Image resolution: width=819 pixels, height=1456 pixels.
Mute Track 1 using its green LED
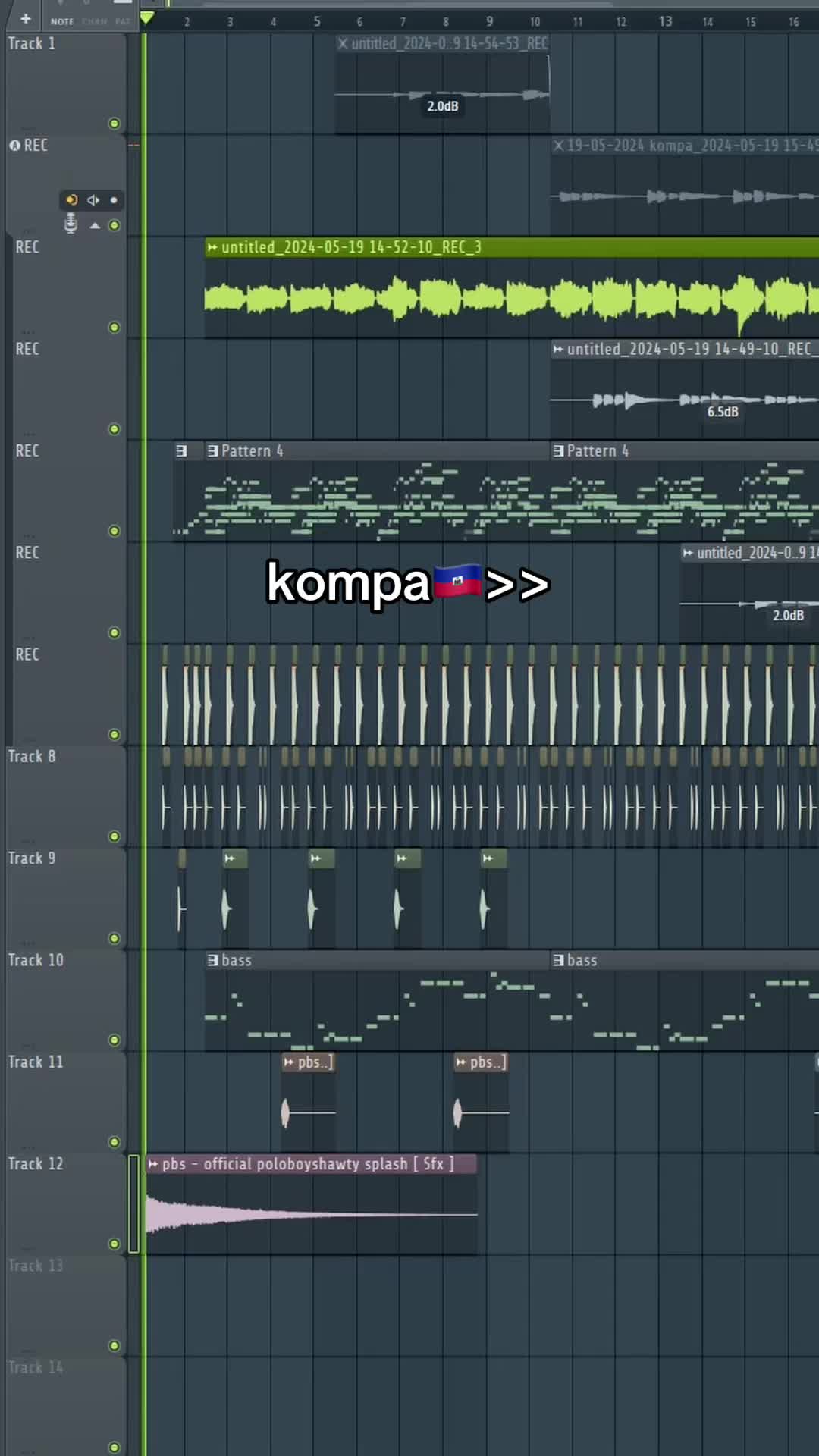(115, 124)
